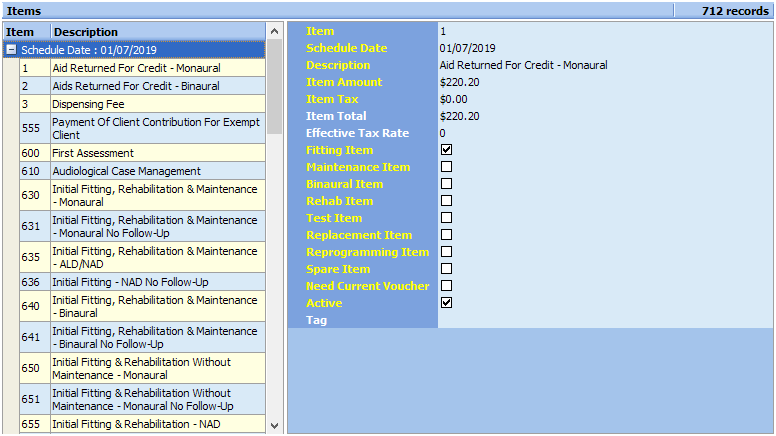Click the list scrollbar down arrow

pos(275,425)
